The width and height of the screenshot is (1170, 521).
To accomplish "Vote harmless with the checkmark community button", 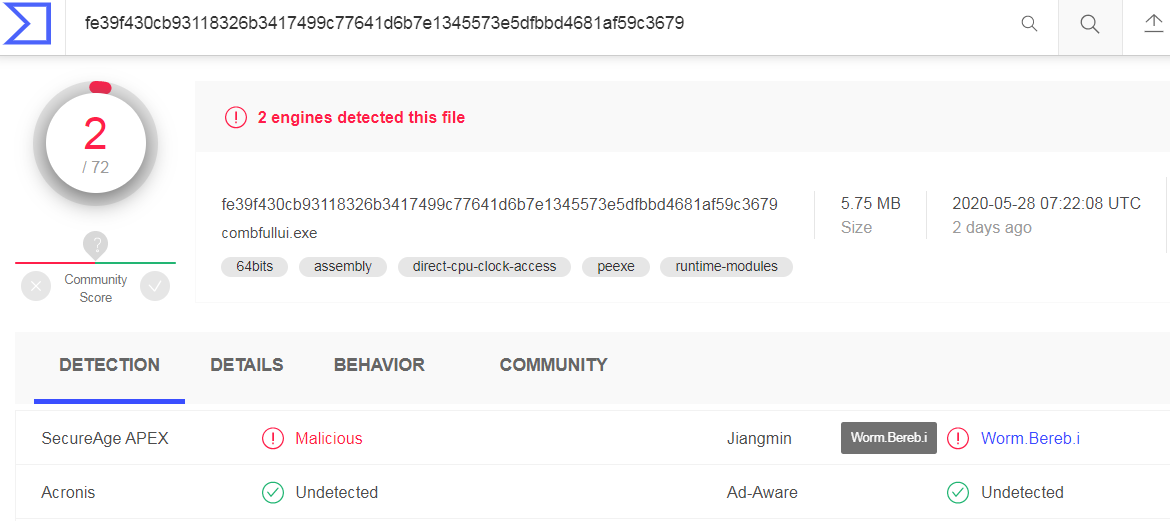I will pos(155,286).
